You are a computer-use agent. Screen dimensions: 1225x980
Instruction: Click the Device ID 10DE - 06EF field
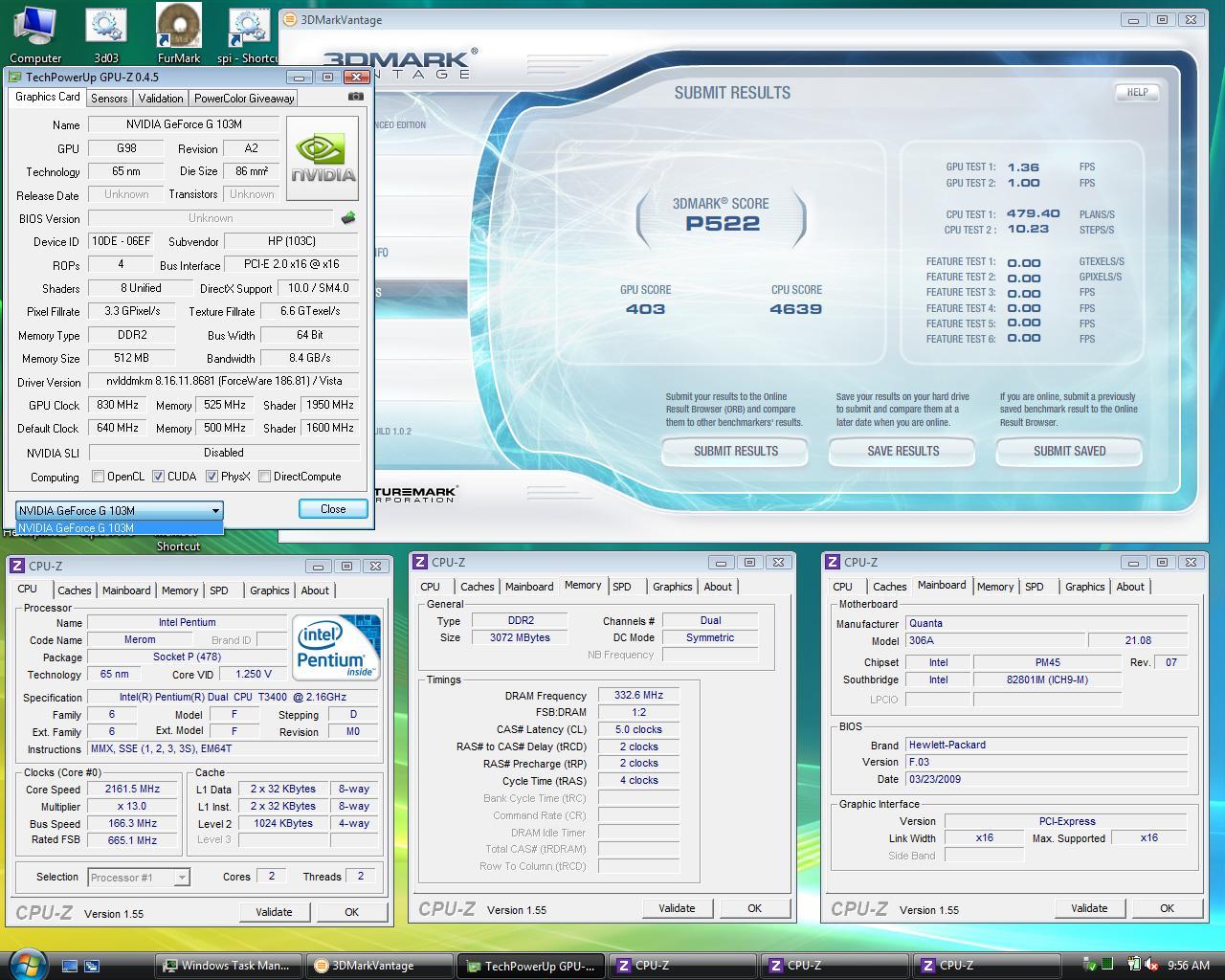121,241
